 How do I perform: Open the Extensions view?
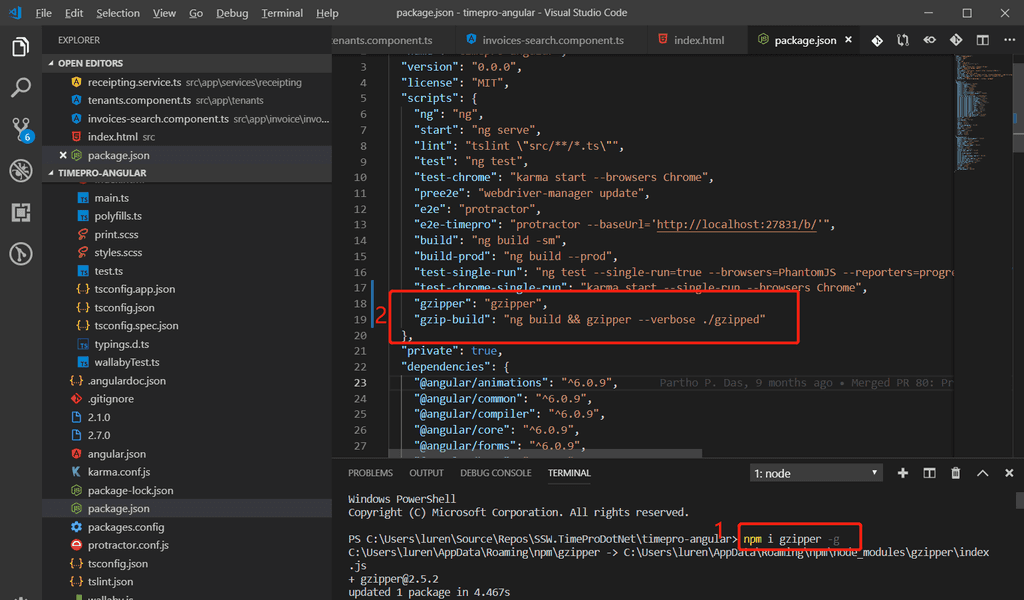(21, 212)
